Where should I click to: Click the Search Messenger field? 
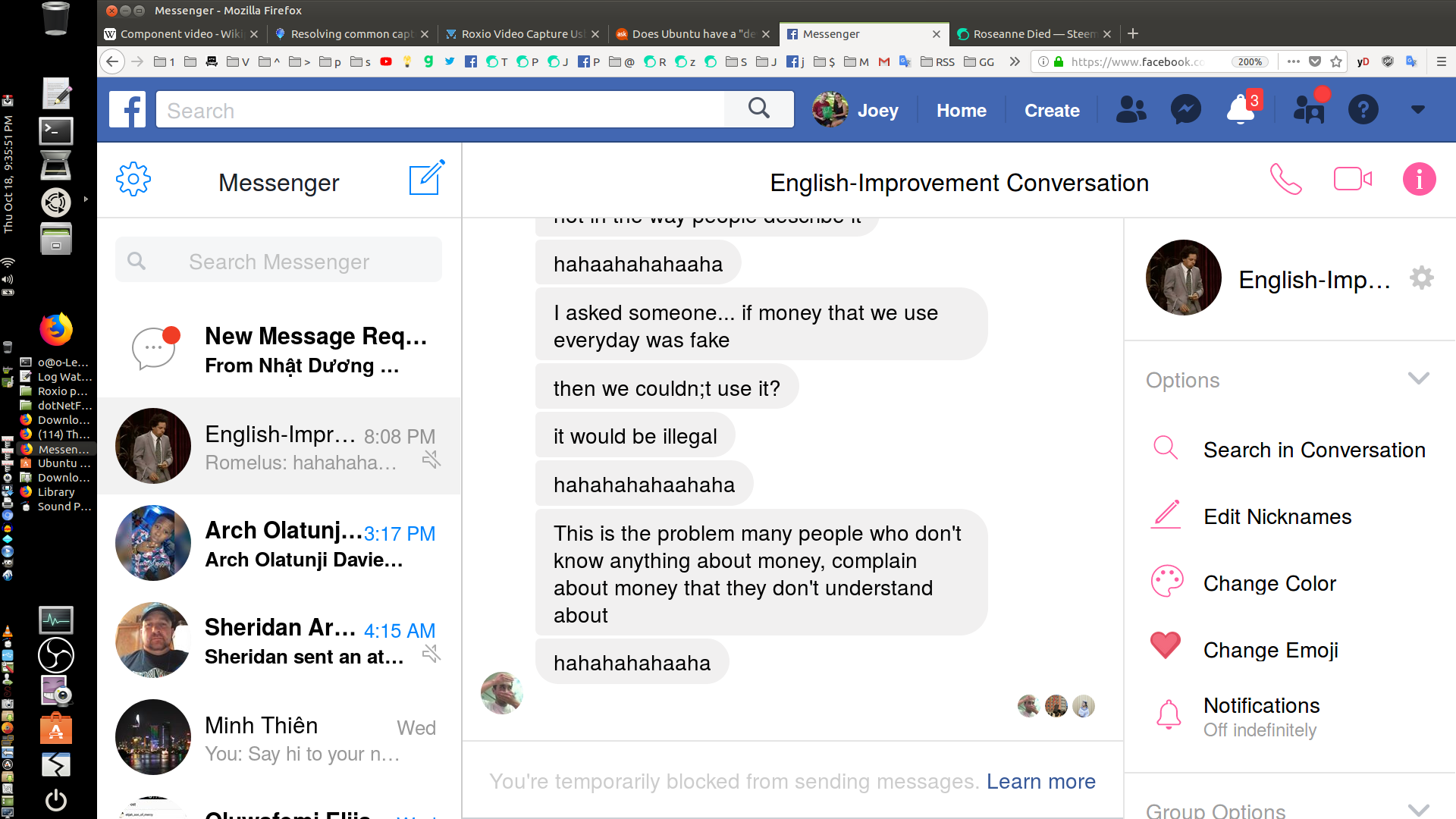coord(278,261)
